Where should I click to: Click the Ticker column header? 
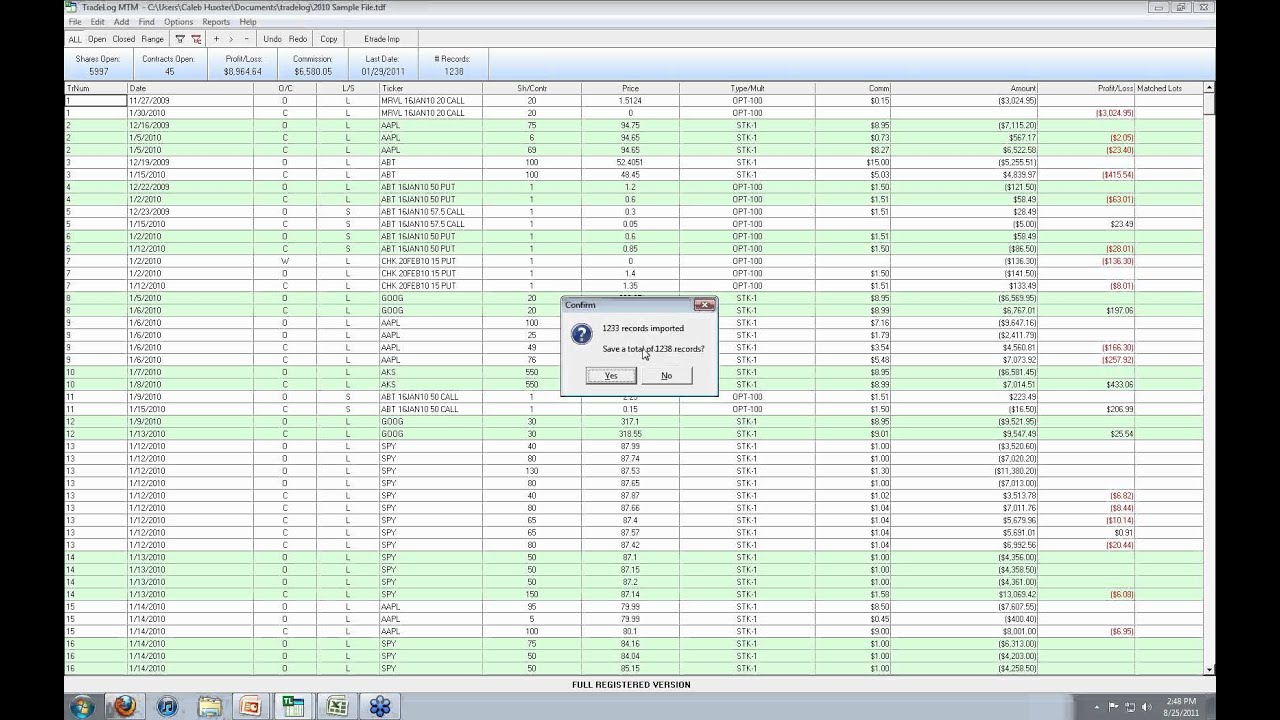tap(431, 88)
